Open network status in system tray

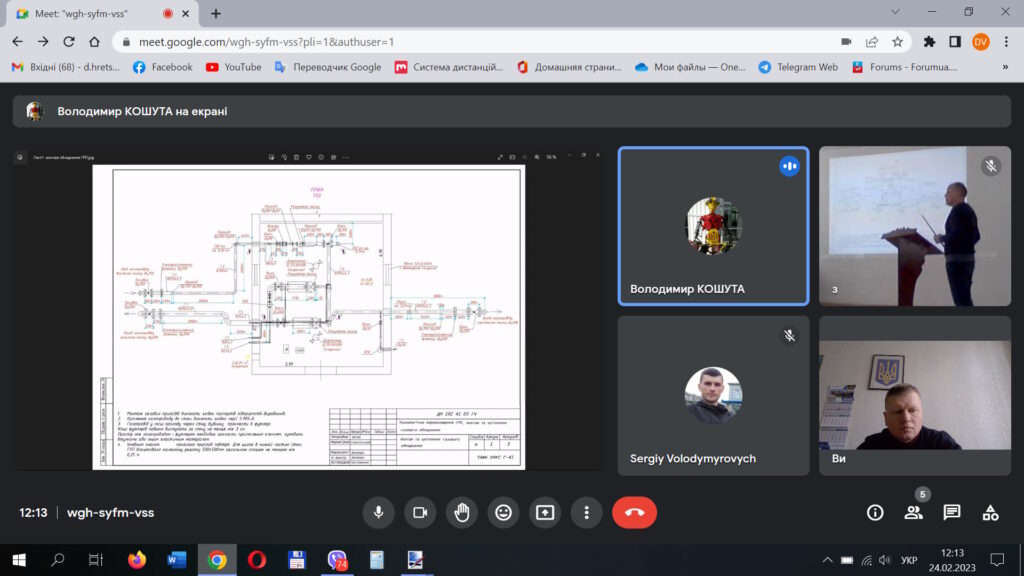[867, 560]
